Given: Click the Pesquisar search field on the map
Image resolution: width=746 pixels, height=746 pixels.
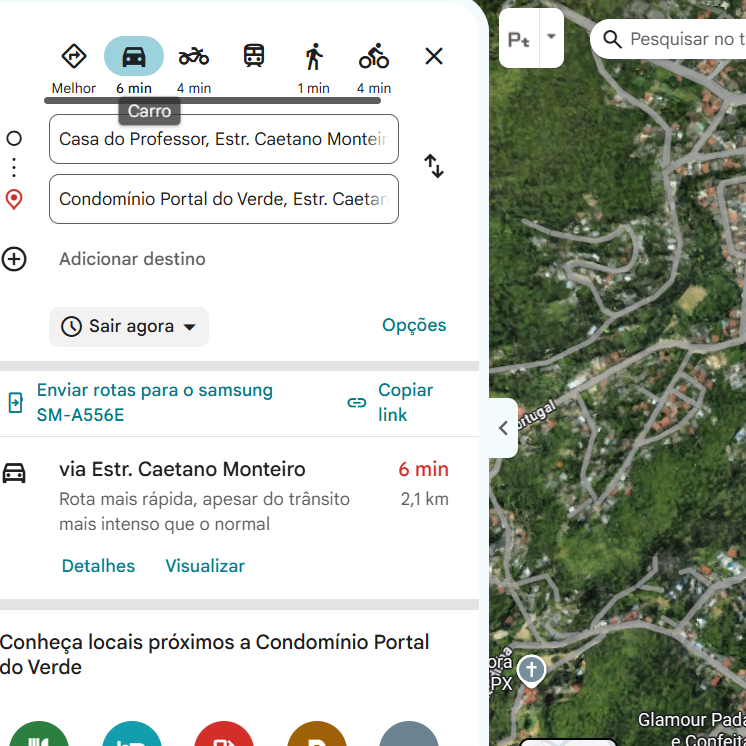Looking at the screenshot, I should click(687, 39).
